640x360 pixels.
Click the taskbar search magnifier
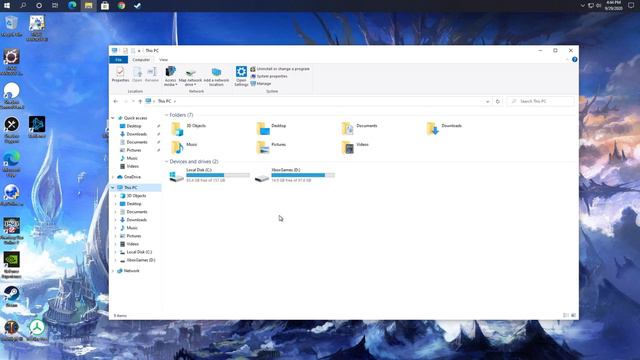pos(23,6)
